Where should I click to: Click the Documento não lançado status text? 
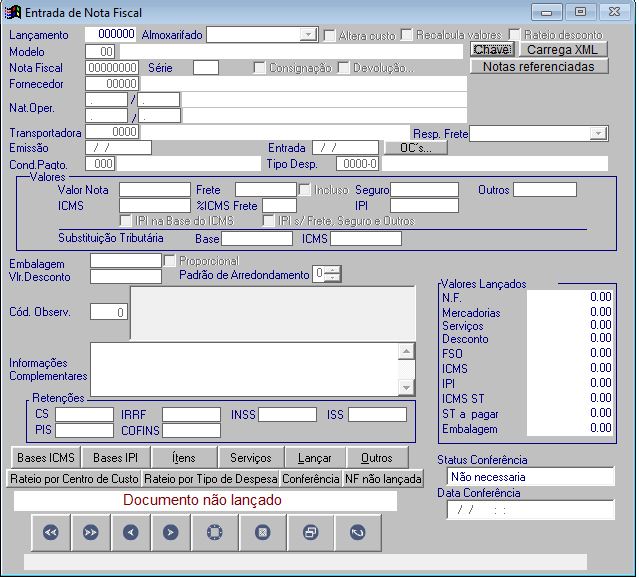pos(202,500)
